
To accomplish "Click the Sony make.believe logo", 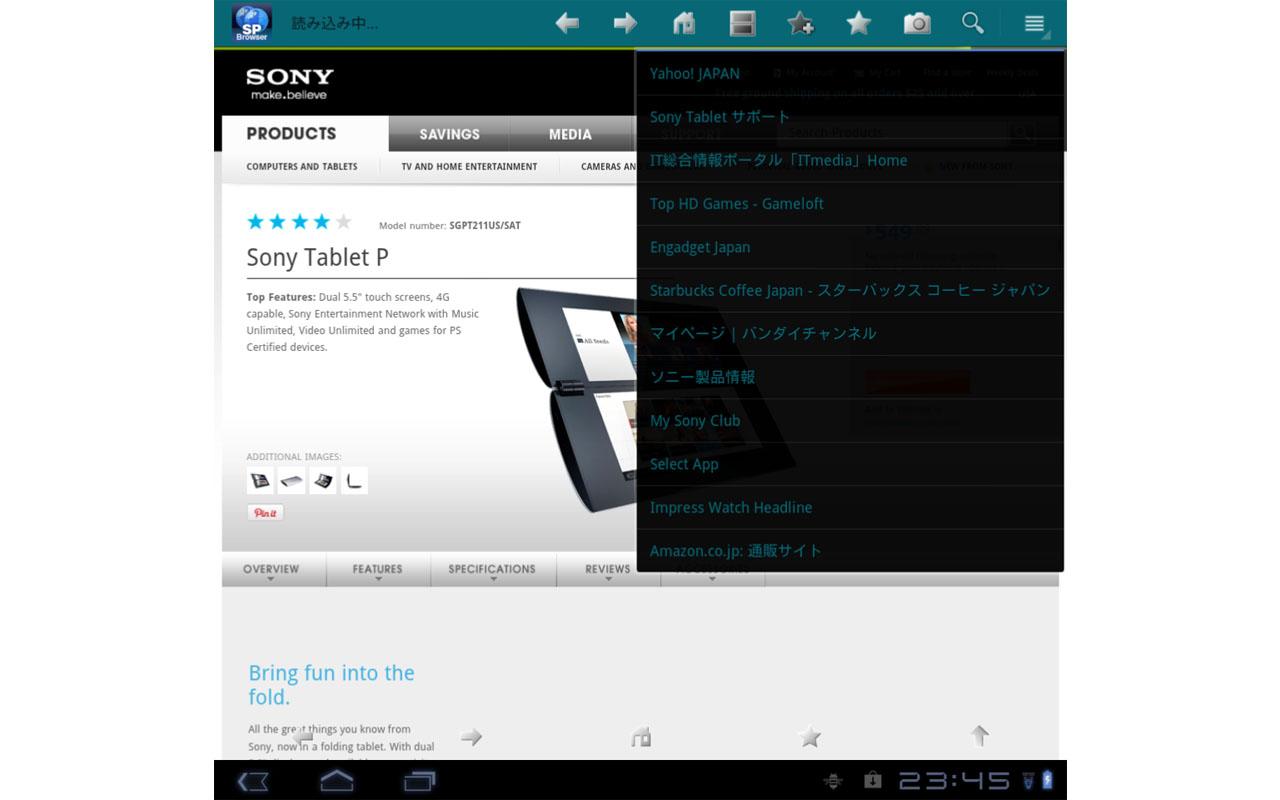I will [290, 83].
